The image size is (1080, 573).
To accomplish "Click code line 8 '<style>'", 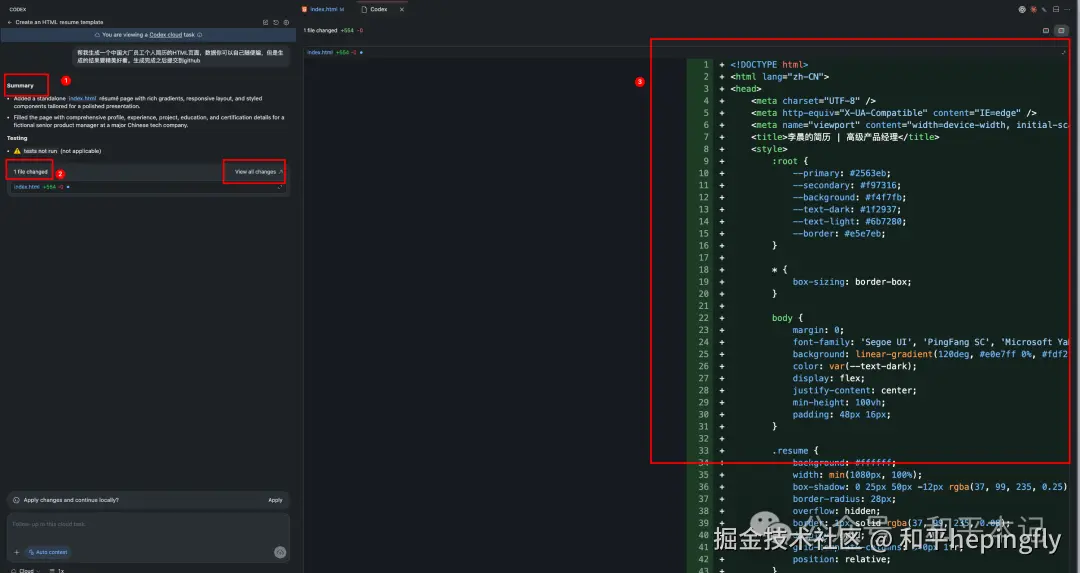I will coord(769,149).
